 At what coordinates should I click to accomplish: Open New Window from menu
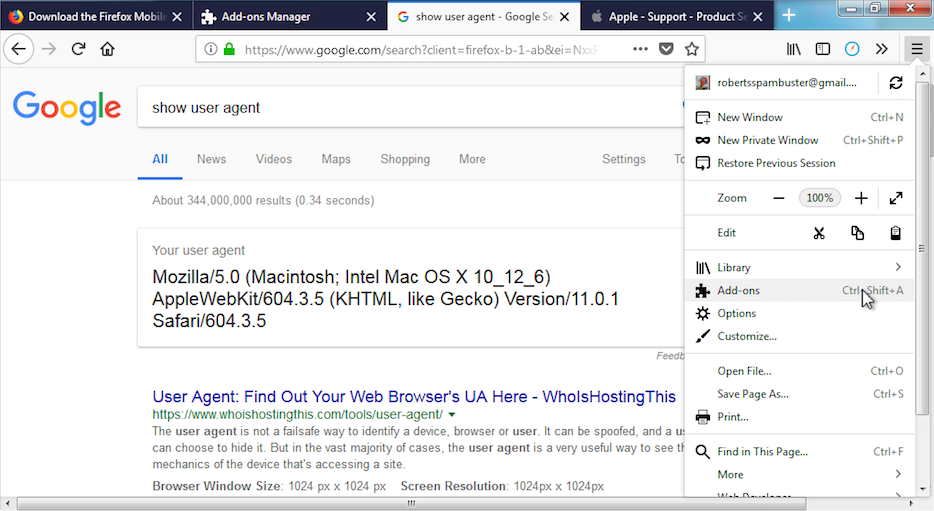799,117
